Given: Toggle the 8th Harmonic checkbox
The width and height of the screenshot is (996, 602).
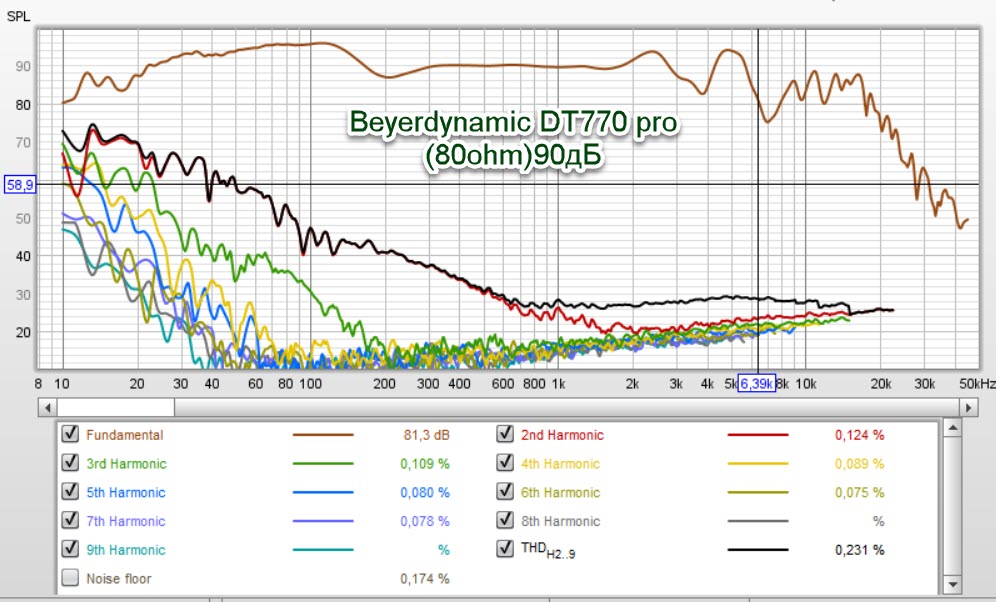Looking at the screenshot, I should 505,520.
